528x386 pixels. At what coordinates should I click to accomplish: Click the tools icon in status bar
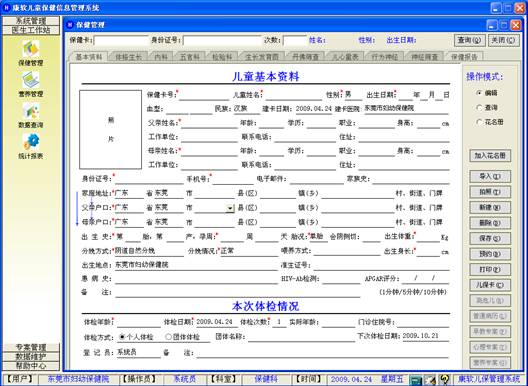tap(430, 380)
